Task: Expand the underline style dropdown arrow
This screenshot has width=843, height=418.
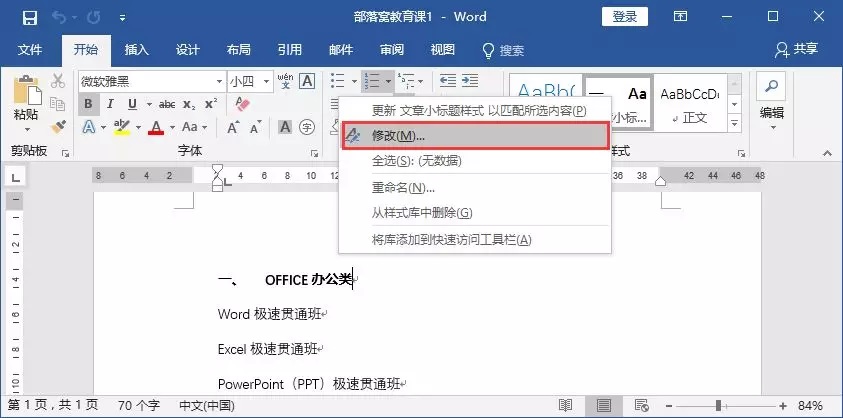Action: tap(149, 104)
